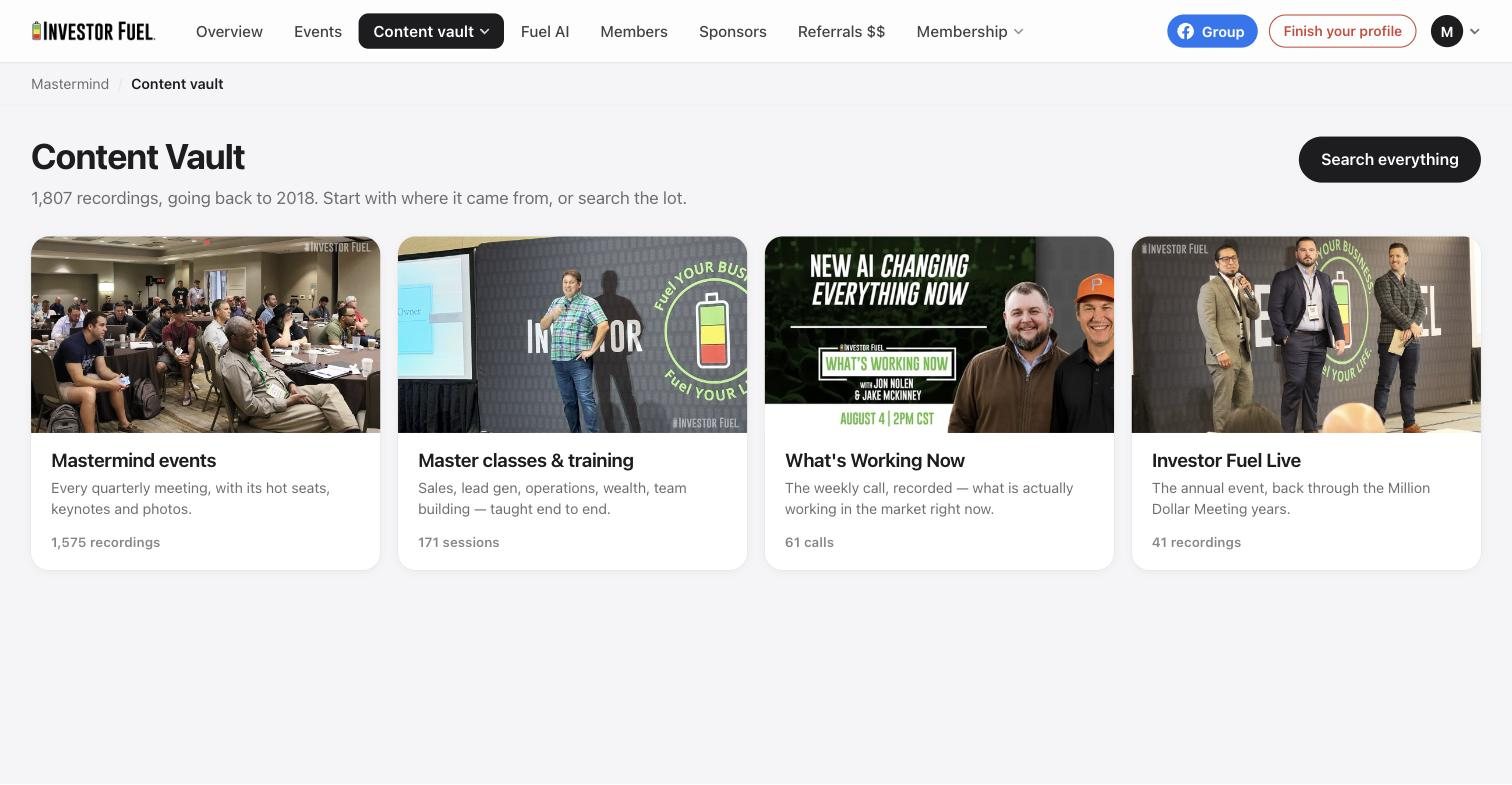Click the Search everything button
Screen dimensions: 1512x785
pos(1389,159)
